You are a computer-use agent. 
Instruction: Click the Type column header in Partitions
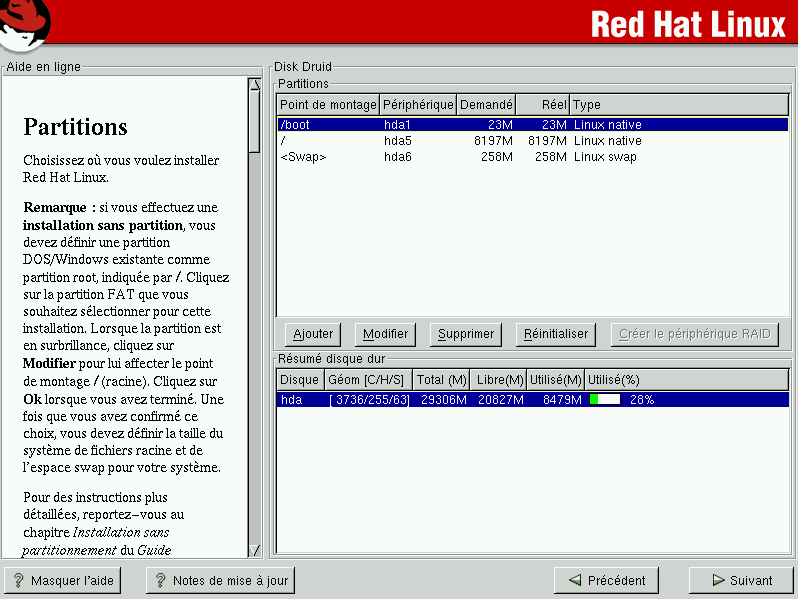pyautogui.click(x=678, y=105)
